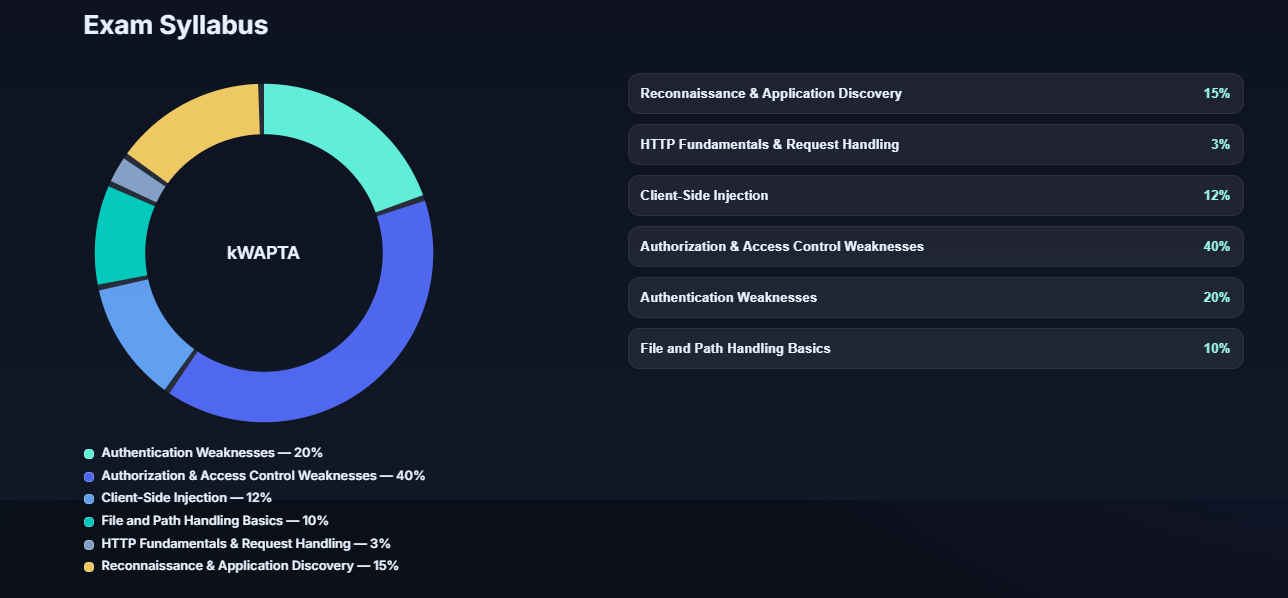Select the HTTP Fundamentals & Request Handling row

tap(935, 145)
